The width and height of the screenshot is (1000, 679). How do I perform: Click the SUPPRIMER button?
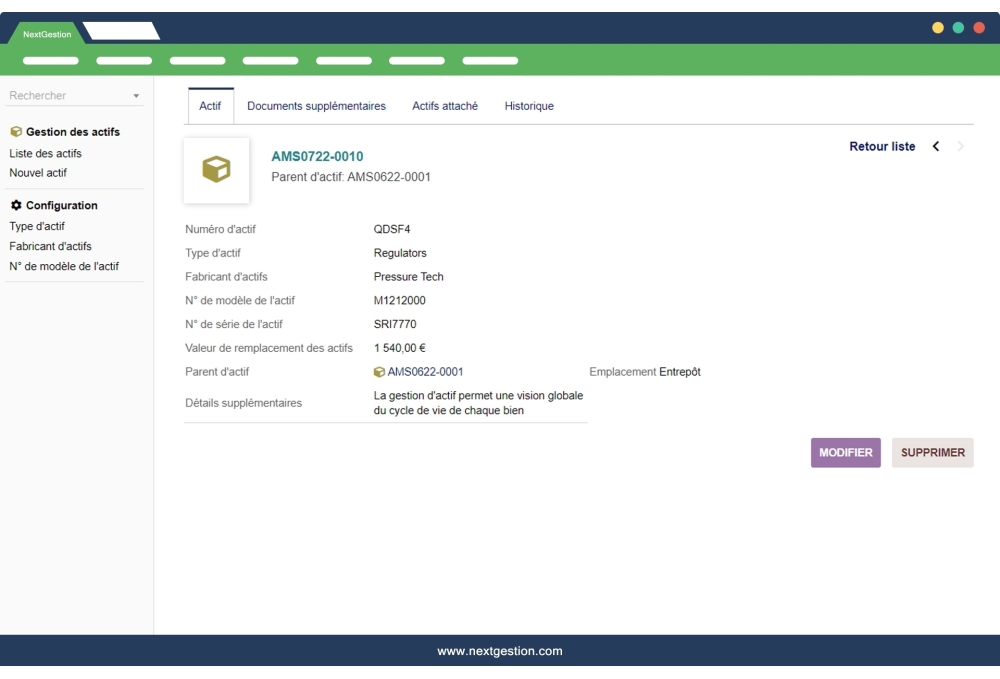click(932, 452)
